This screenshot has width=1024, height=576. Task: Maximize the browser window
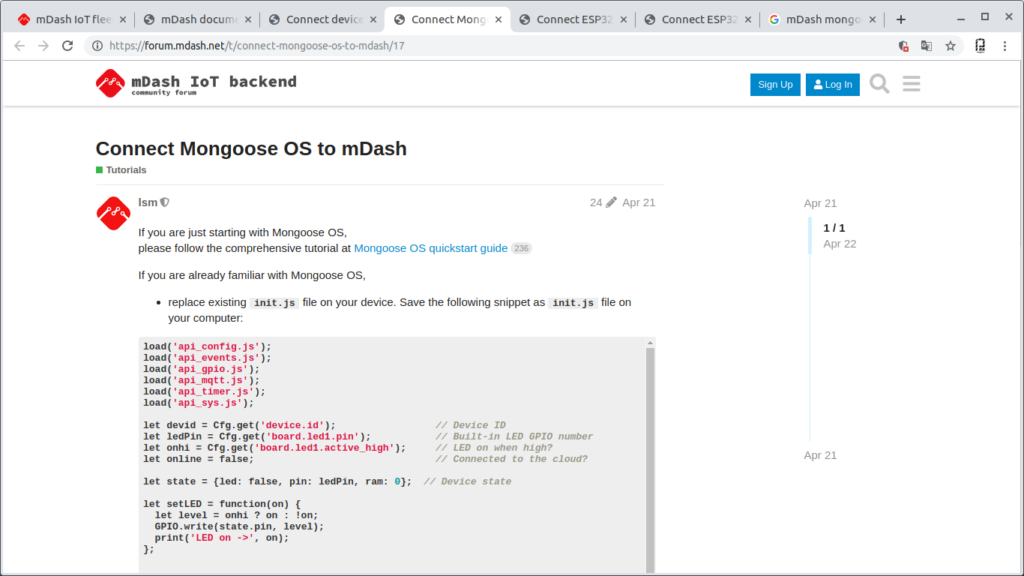pyautogui.click(x=985, y=17)
